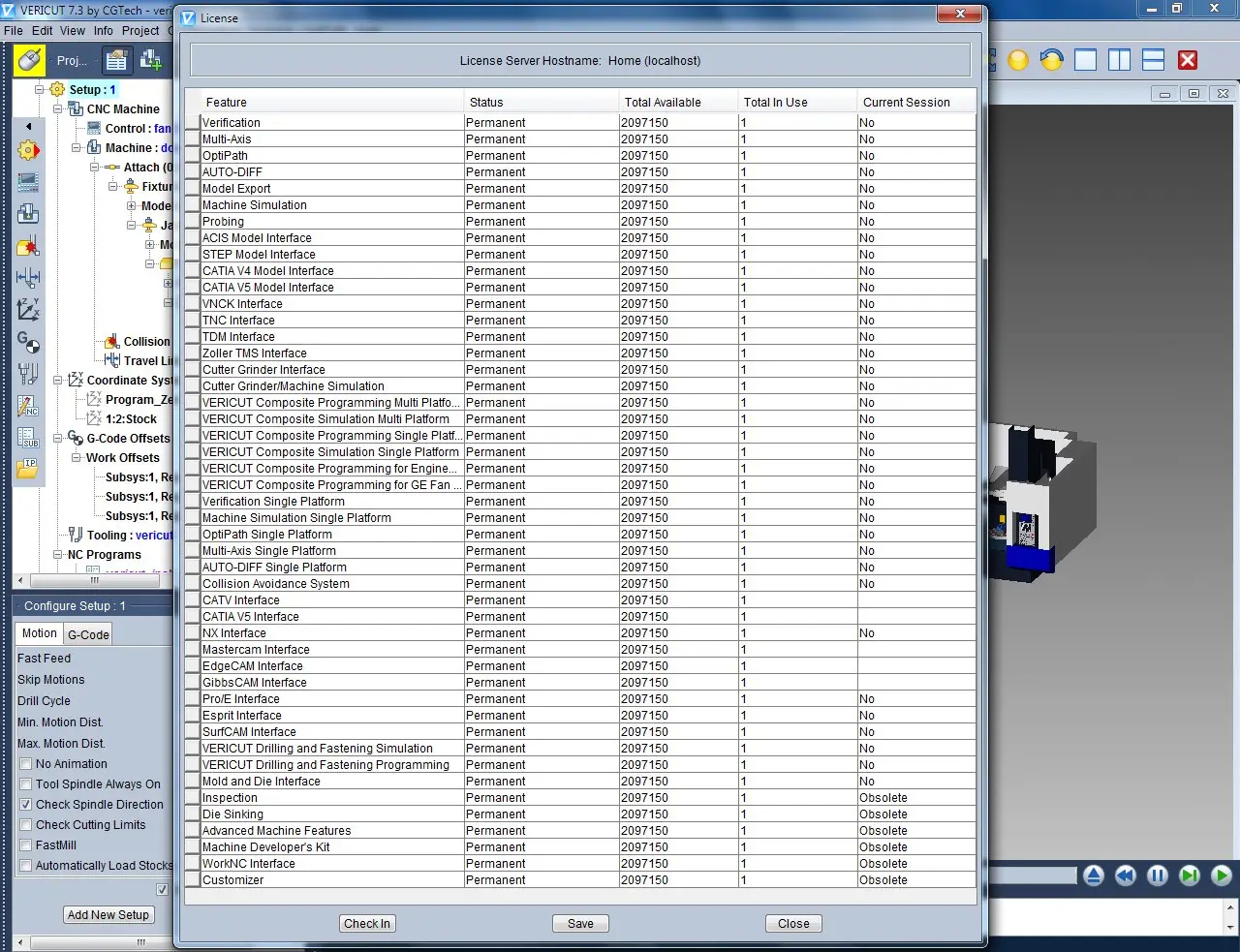Collapse the CNC Machine tree node
Viewport: 1240px width, 952px height.
point(58,108)
